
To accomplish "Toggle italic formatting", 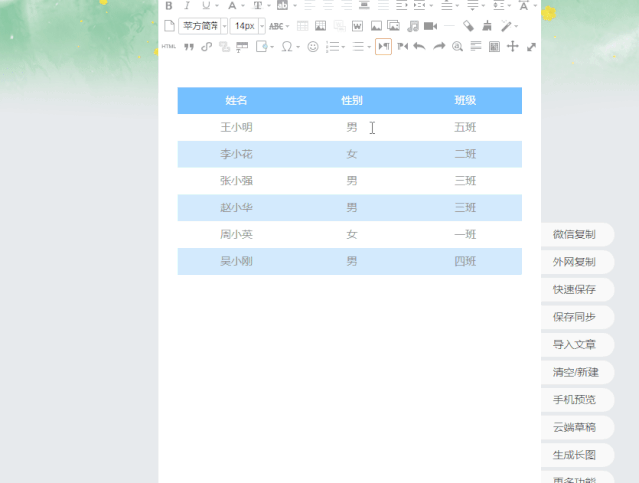I will click(187, 6).
